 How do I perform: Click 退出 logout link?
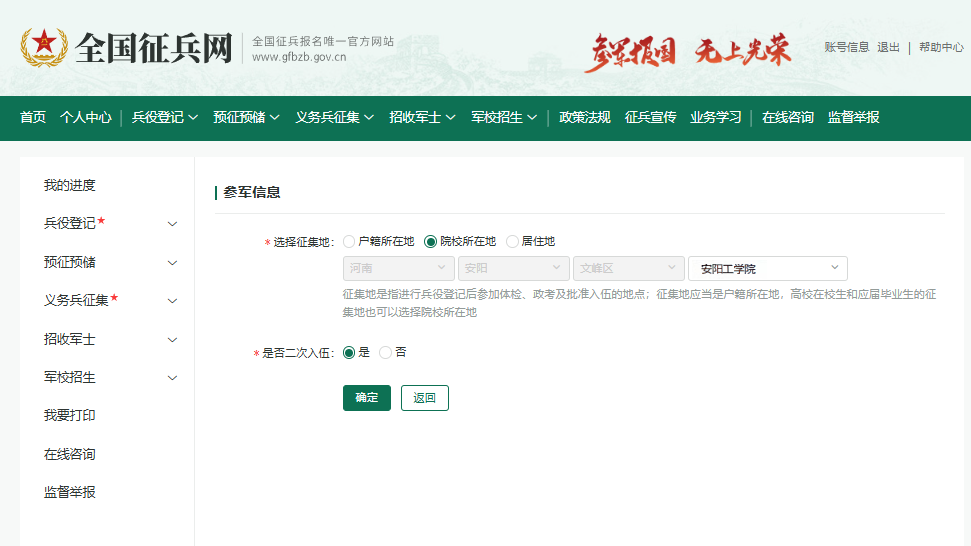(888, 47)
